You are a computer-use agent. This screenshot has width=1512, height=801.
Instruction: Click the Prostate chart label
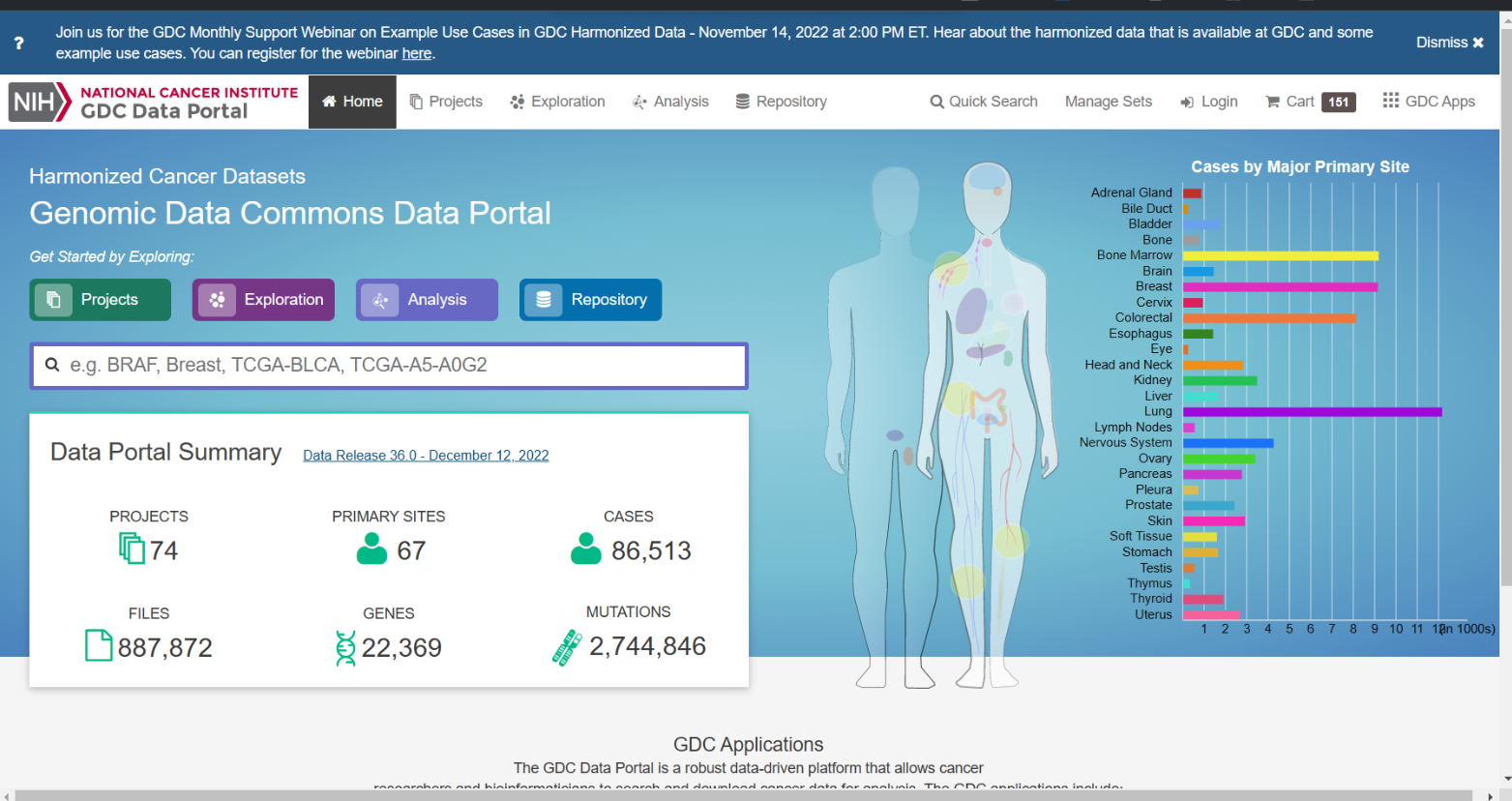[1148, 505]
